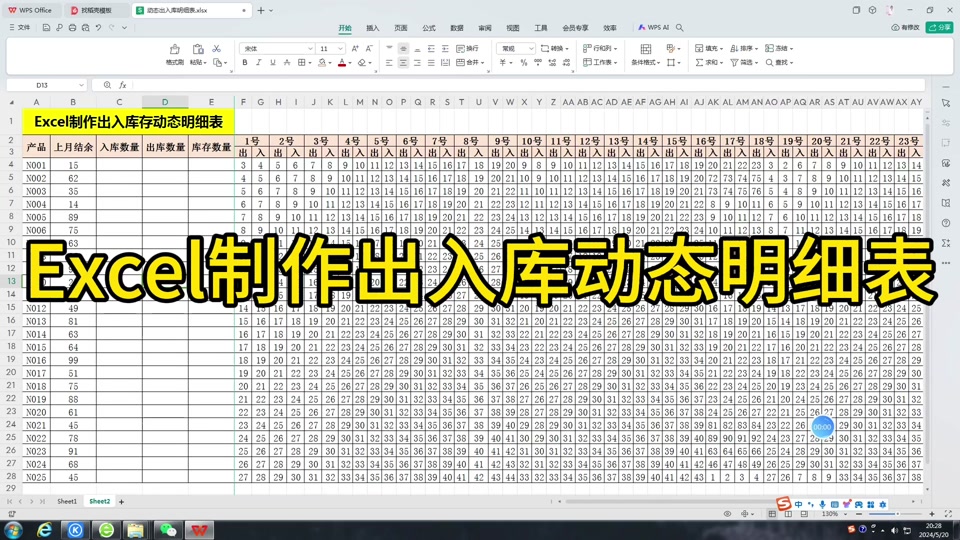The height and width of the screenshot is (540, 960).
Task: Open the Worksheet (工作表) dropdown
Action: [x=600, y=62]
